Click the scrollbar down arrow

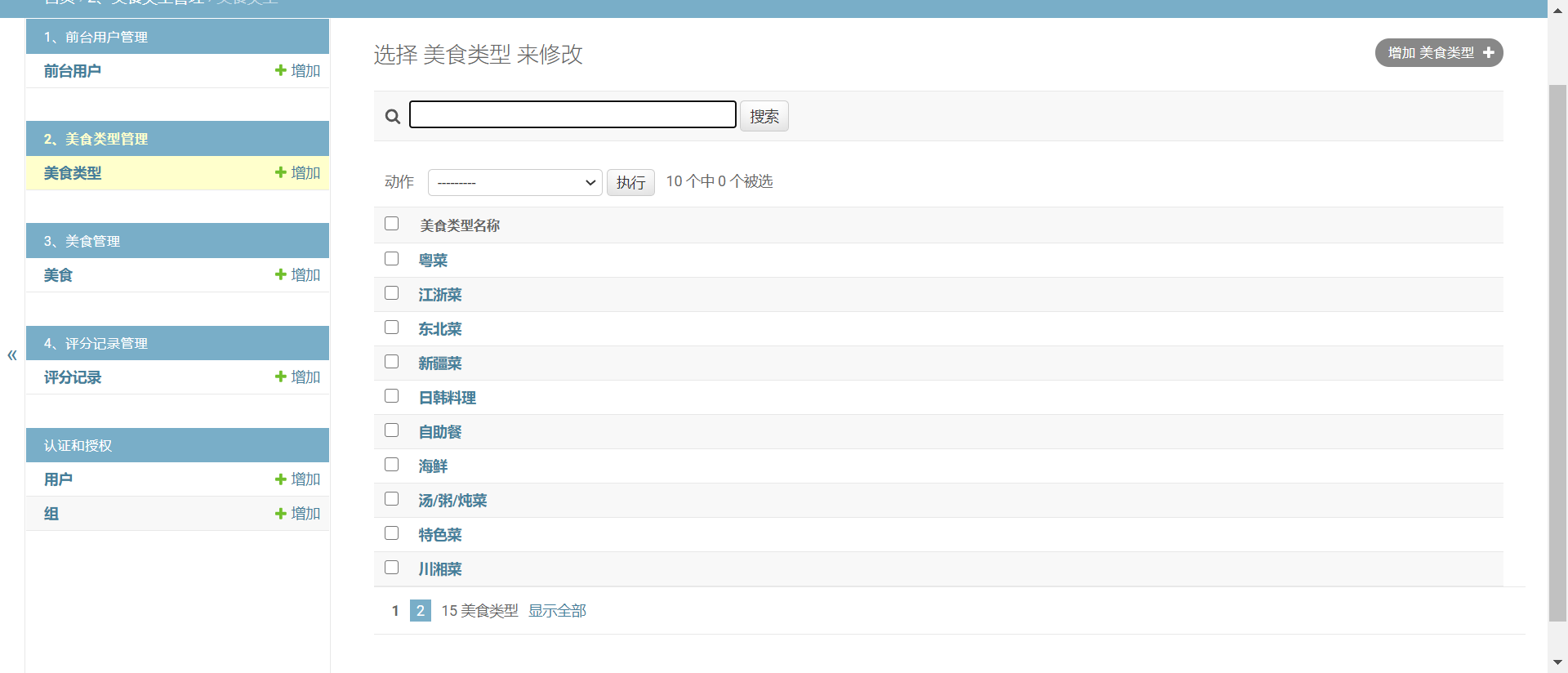[x=1557, y=663]
